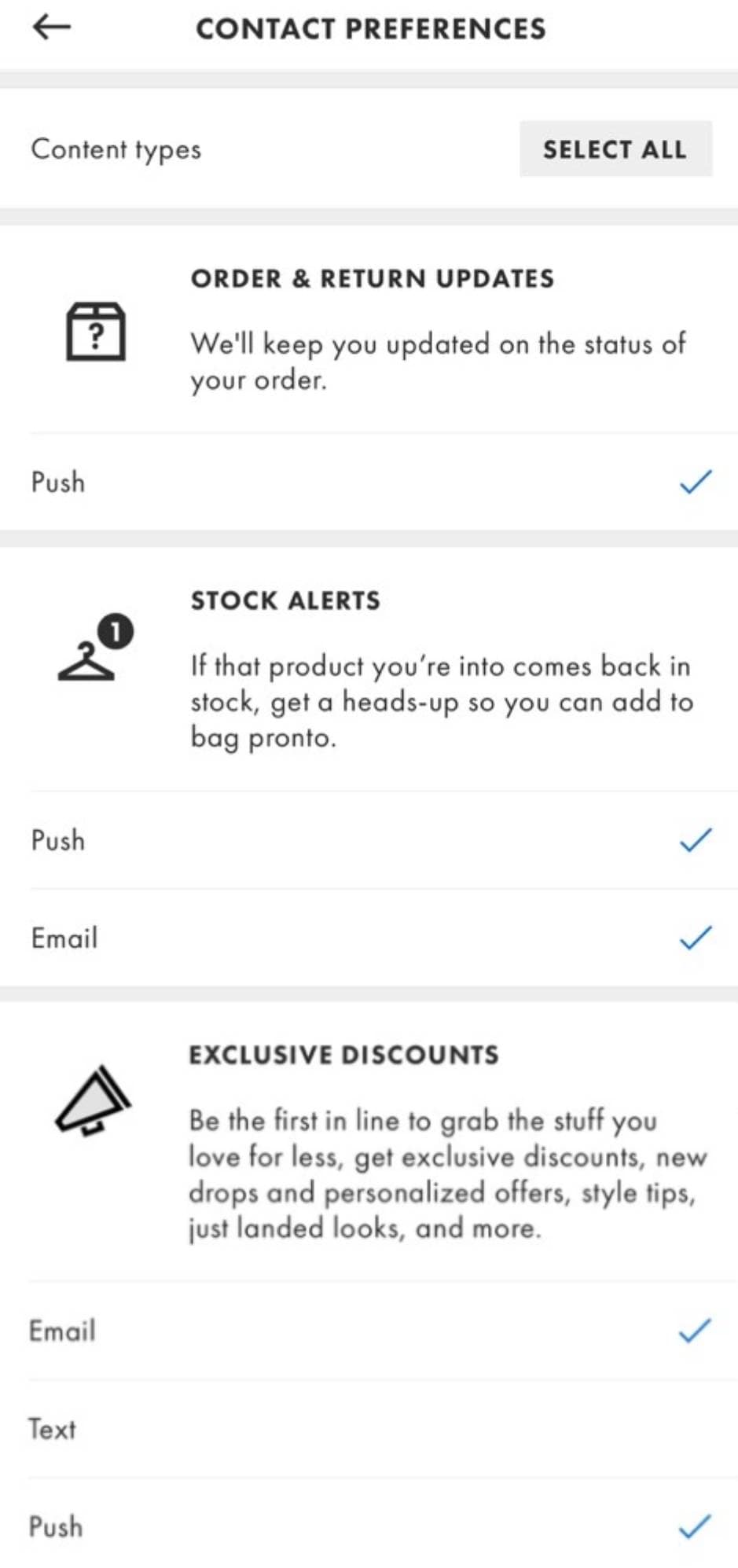Image resolution: width=738 pixels, height=1568 pixels.
Task: Tap the notification badge on hanger icon
Action: pyautogui.click(x=116, y=632)
